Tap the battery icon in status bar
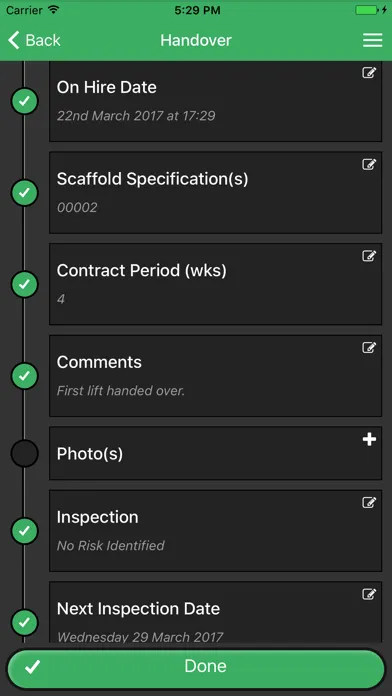The height and width of the screenshot is (696, 392). (x=368, y=10)
